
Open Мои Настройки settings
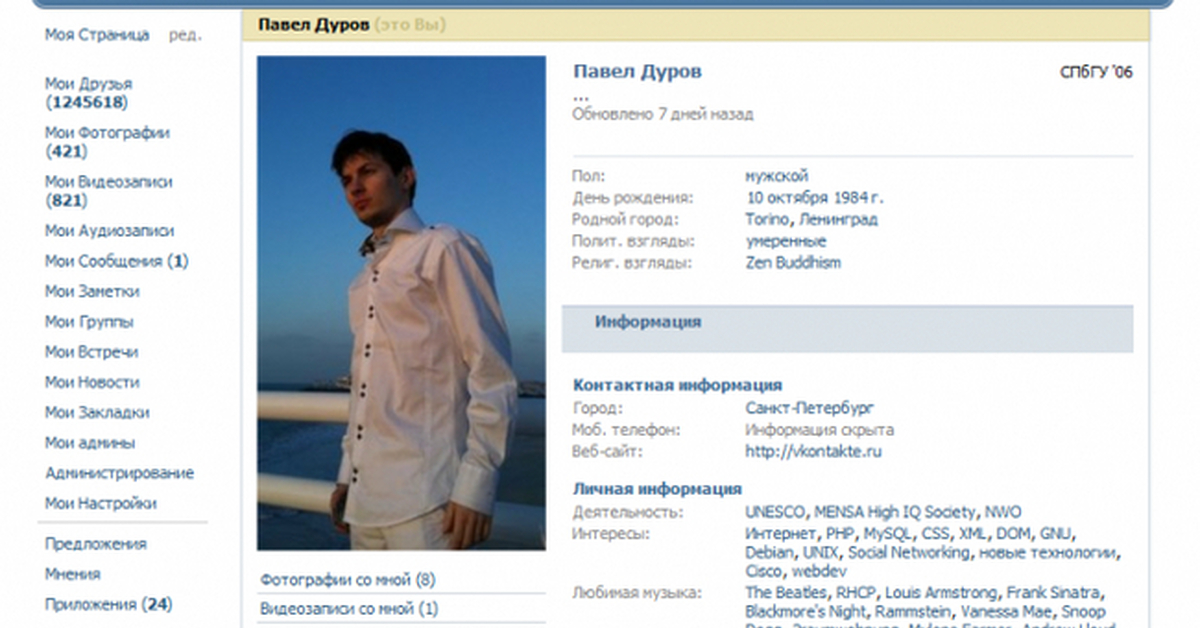click(100, 503)
